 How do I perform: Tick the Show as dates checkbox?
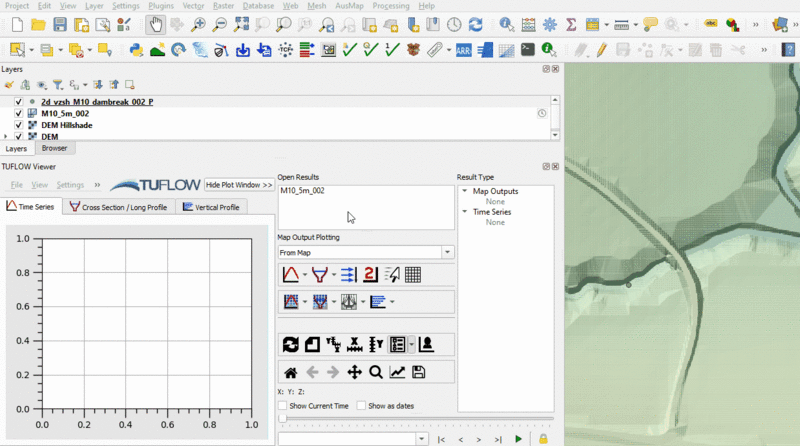(362, 406)
